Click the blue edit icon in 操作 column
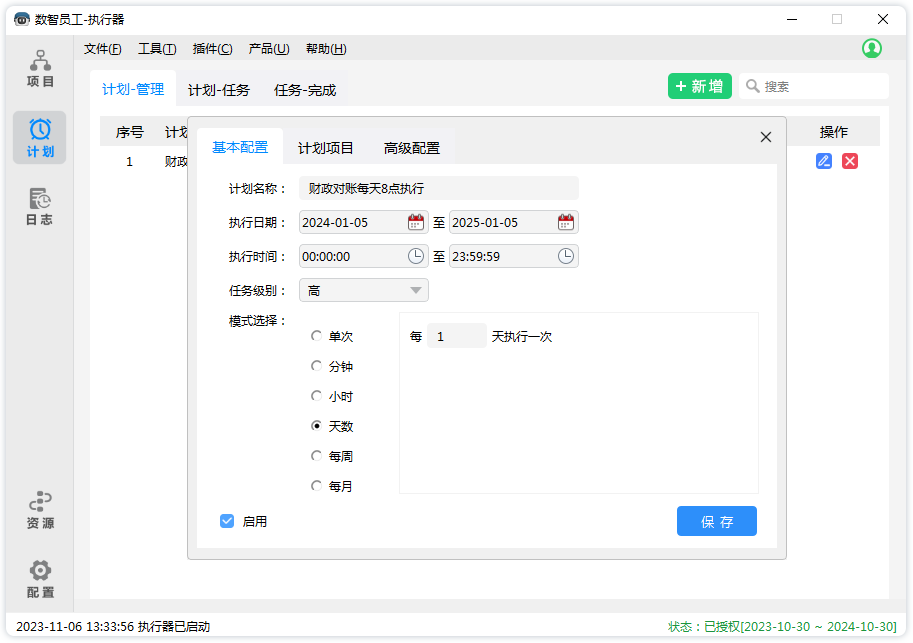Image resolution: width=913 pixels, height=643 pixels. click(x=824, y=161)
